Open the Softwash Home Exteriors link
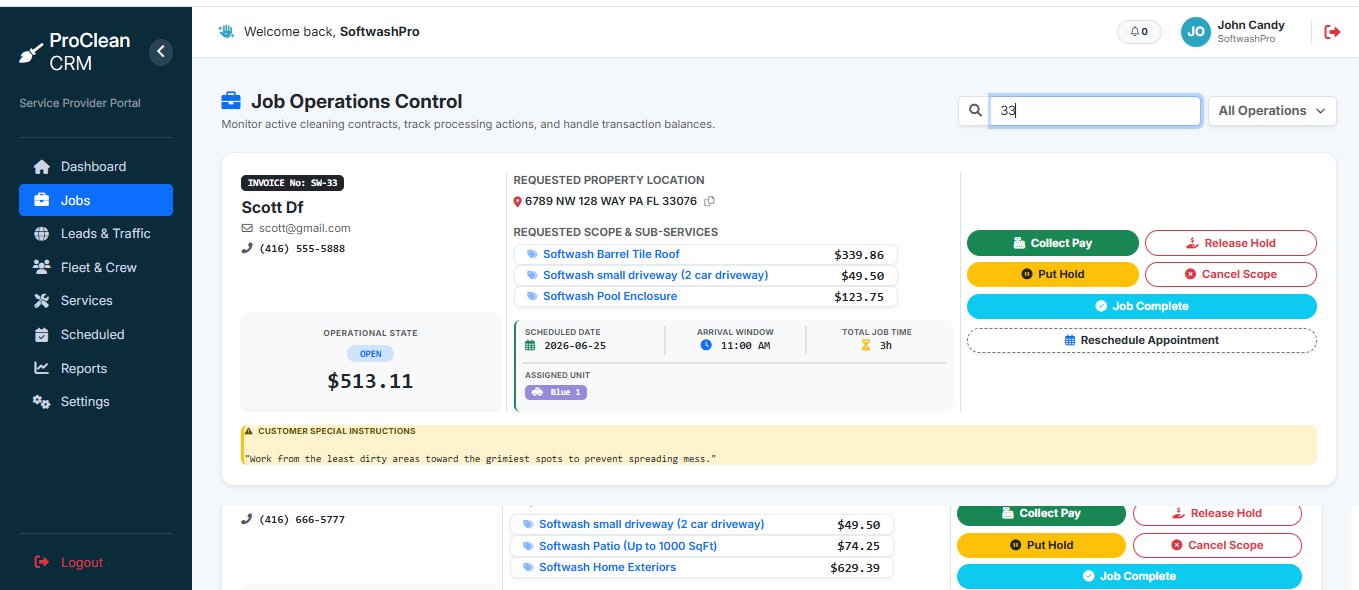Viewport: 1359px width, 590px height. click(607, 567)
